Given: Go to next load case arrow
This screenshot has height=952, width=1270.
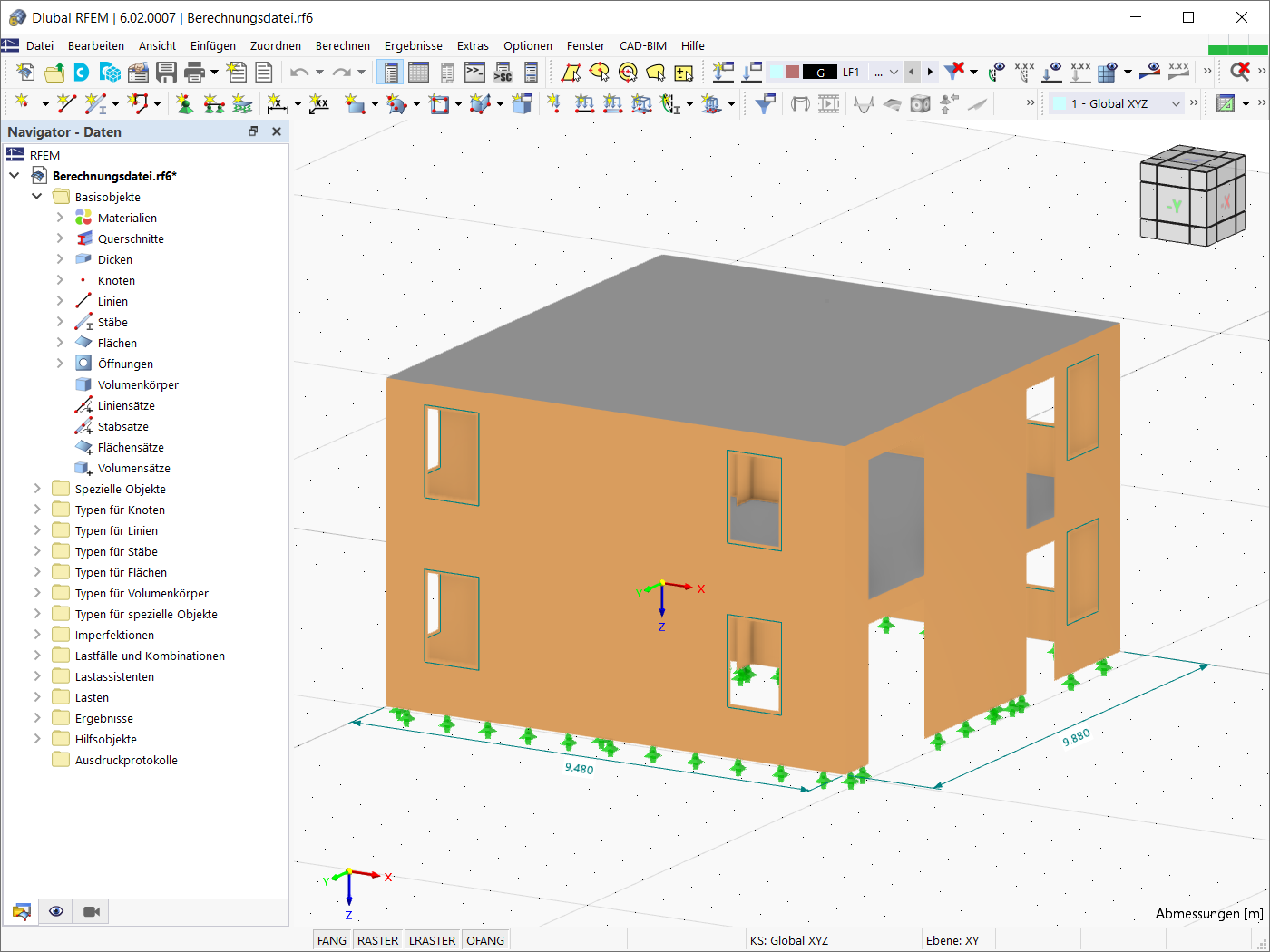Looking at the screenshot, I should click(x=930, y=72).
